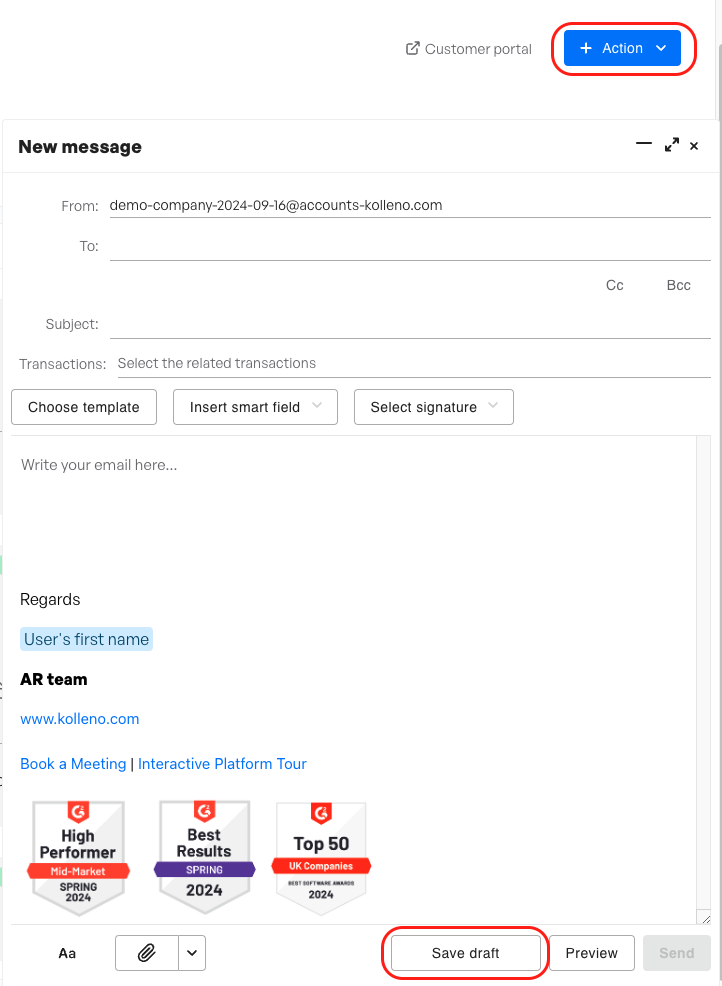Add Cc recipients
Viewport: 722px width, 986px height.
(614, 285)
